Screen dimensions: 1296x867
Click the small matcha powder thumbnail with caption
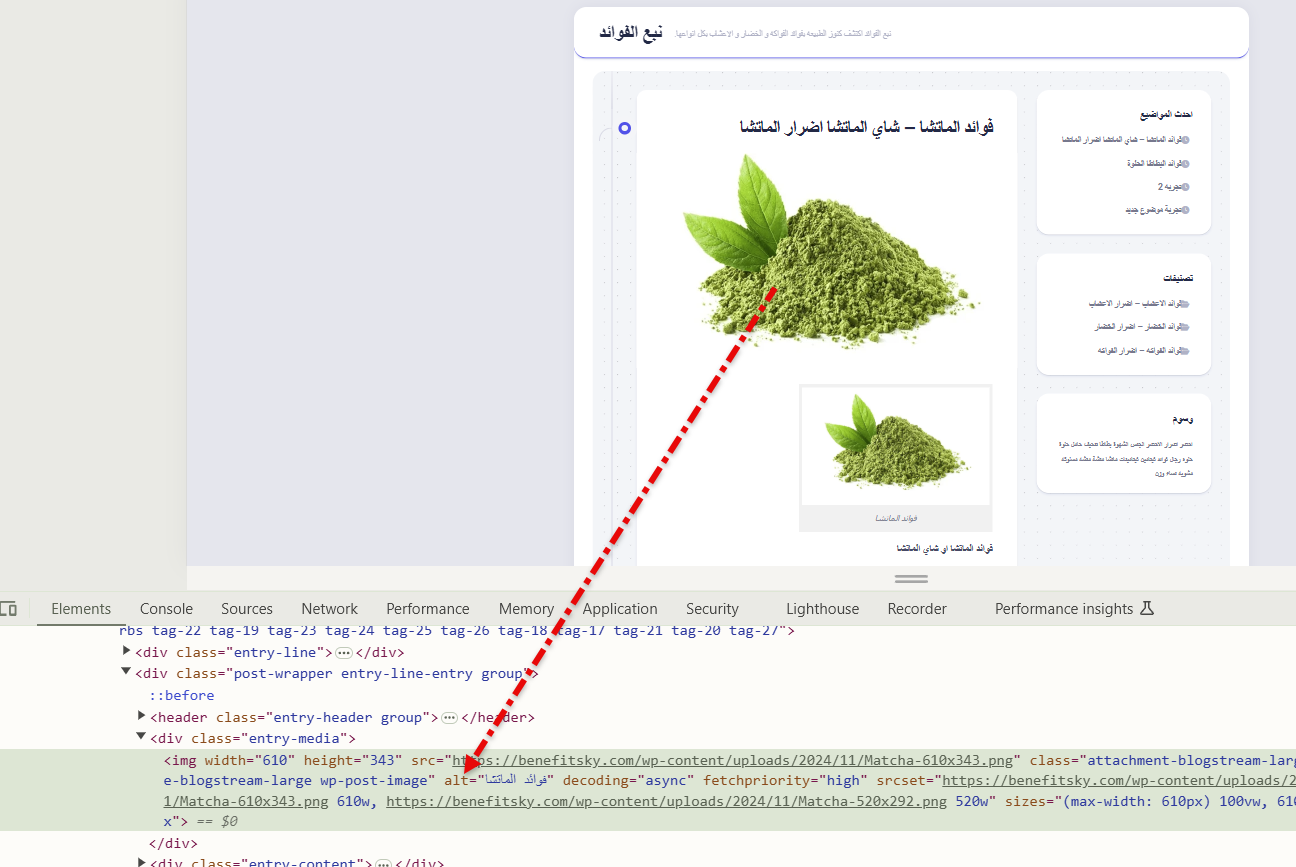pos(895,447)
